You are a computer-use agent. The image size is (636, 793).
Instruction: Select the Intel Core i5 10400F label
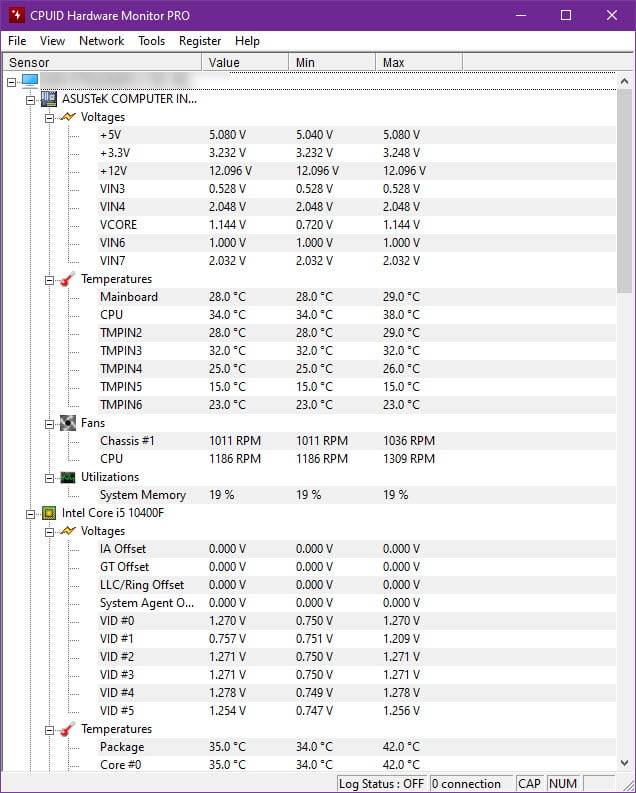[x=113, y=513]
